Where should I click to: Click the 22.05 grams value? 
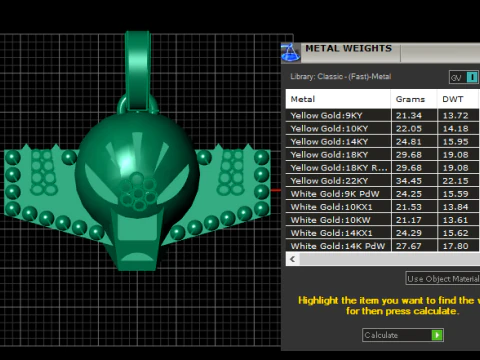click(x=409, y=128)
